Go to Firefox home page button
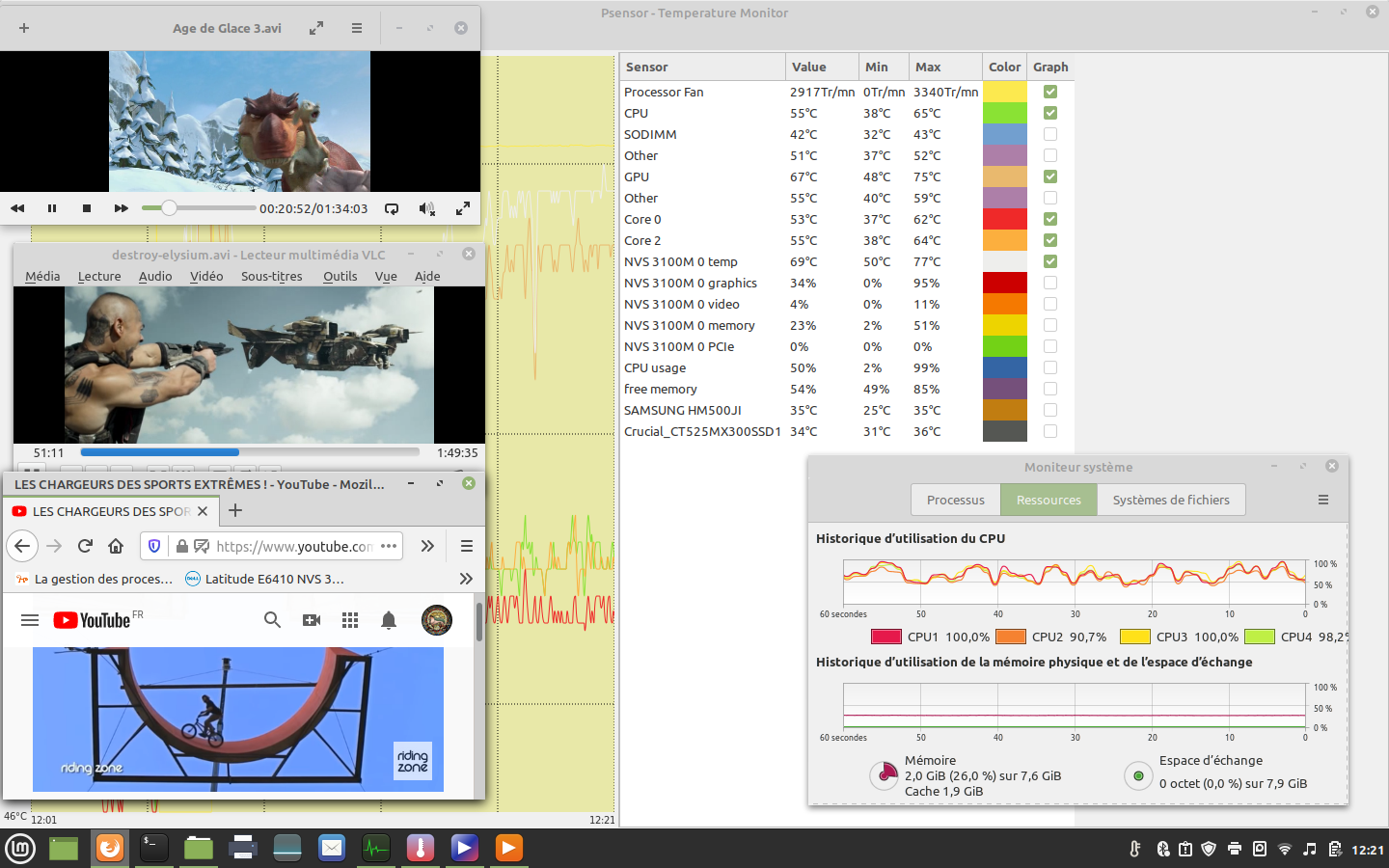Image resolution: width=1389 pixels, height=868 pixels. coord(116,546)
